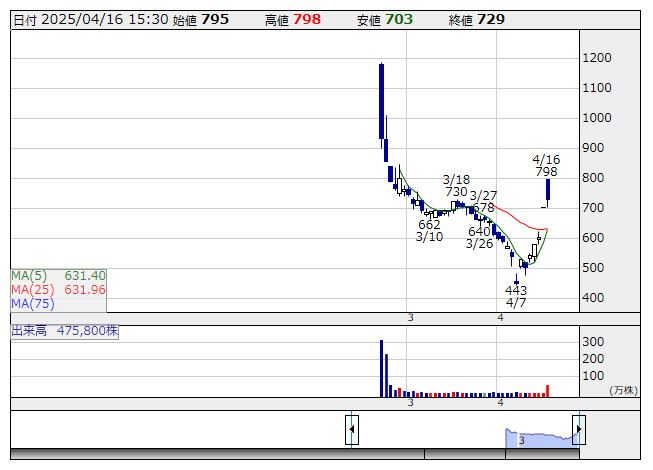Click month 4 label on price chart axis
The image size is (653, 470).
point(501,318)
